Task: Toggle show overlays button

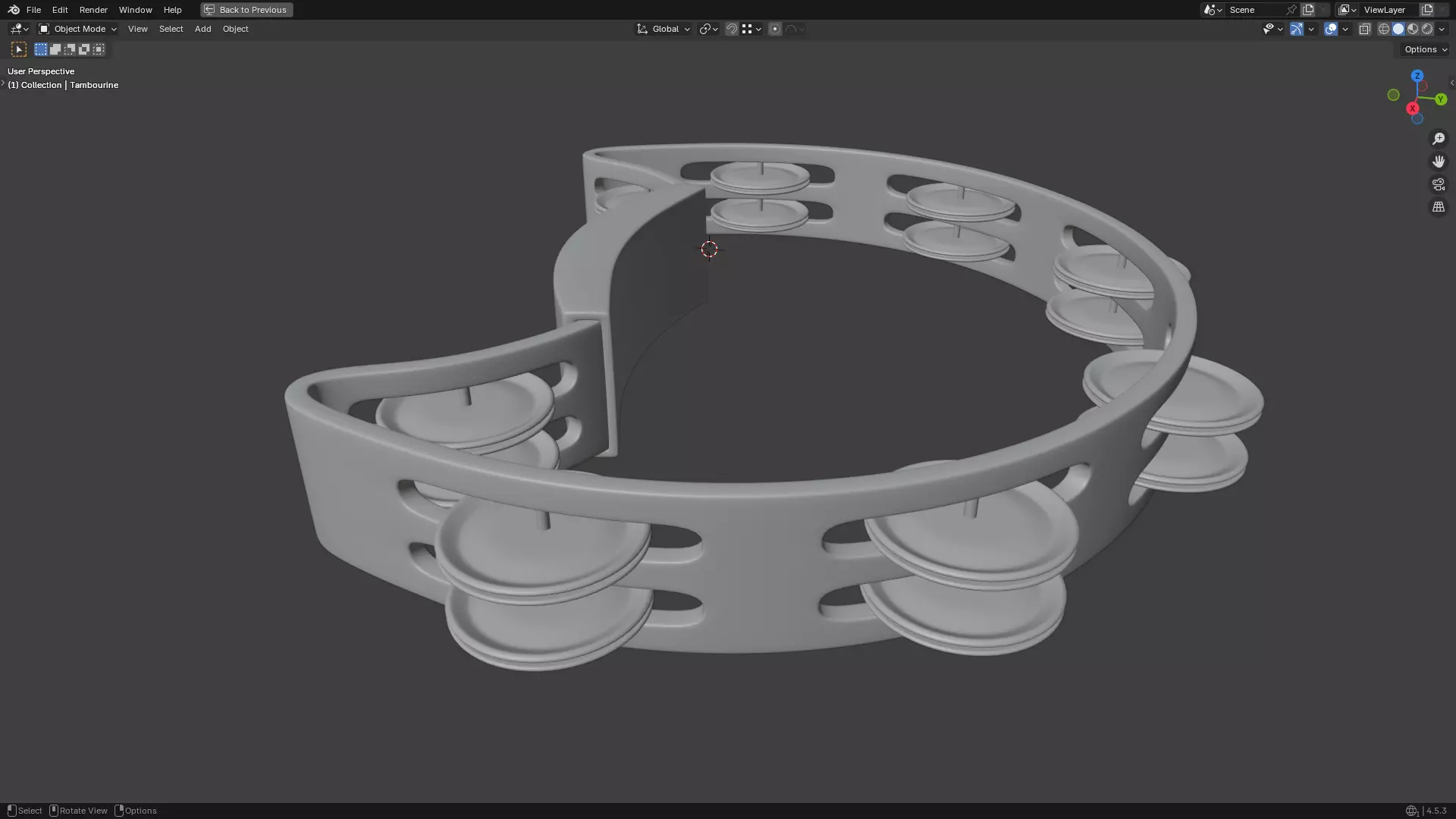Action: pos(1331,29)
